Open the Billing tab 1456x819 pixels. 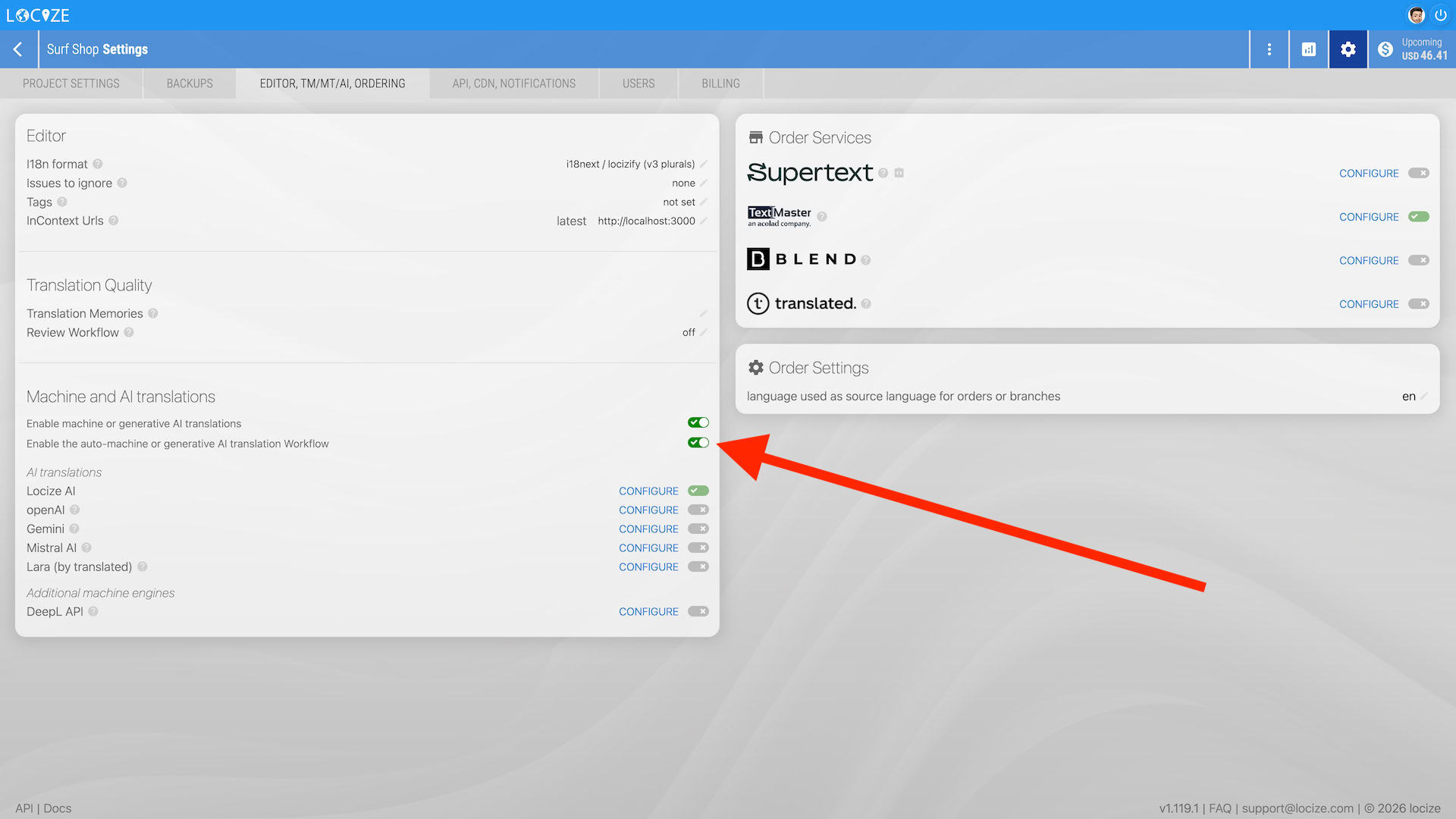720,83
